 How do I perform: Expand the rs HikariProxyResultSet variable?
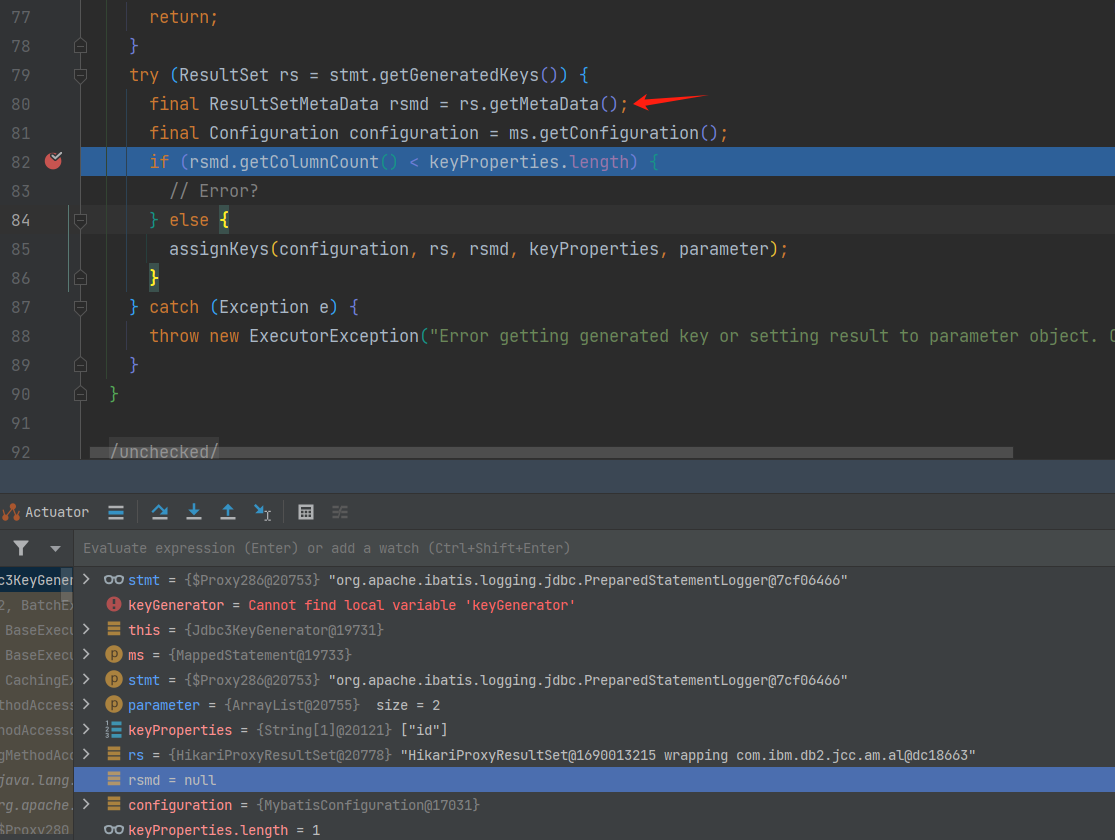87,755
